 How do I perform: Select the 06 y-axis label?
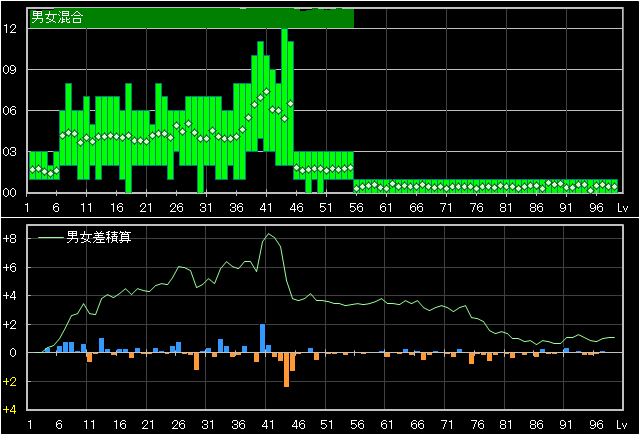(x=9, y=111)
